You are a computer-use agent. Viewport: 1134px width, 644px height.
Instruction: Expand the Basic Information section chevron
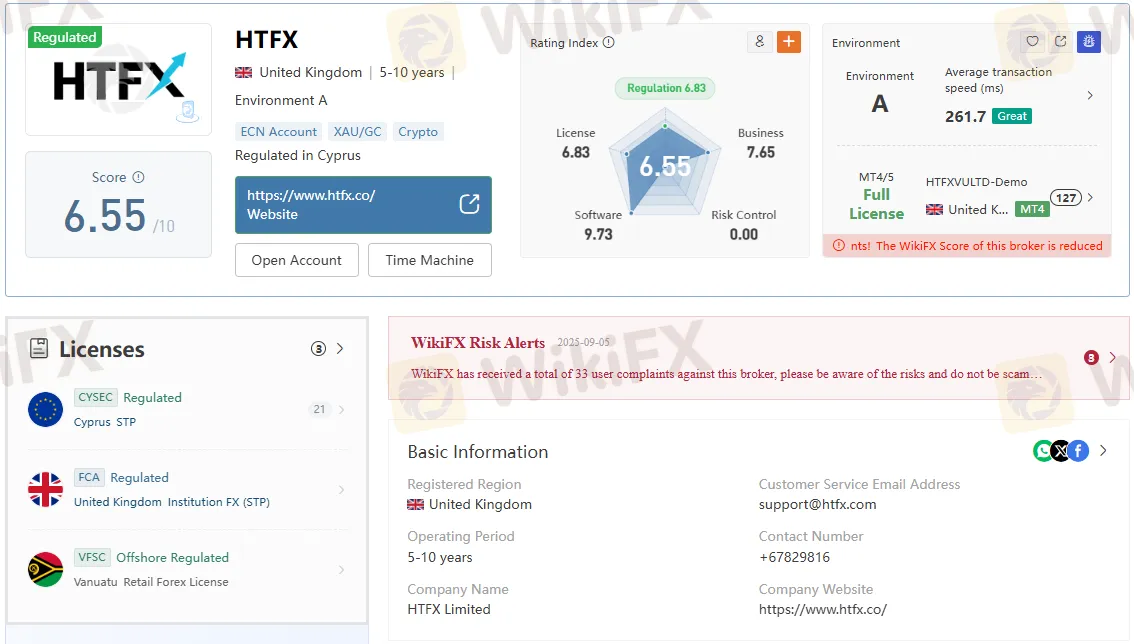pos(1103,451)
